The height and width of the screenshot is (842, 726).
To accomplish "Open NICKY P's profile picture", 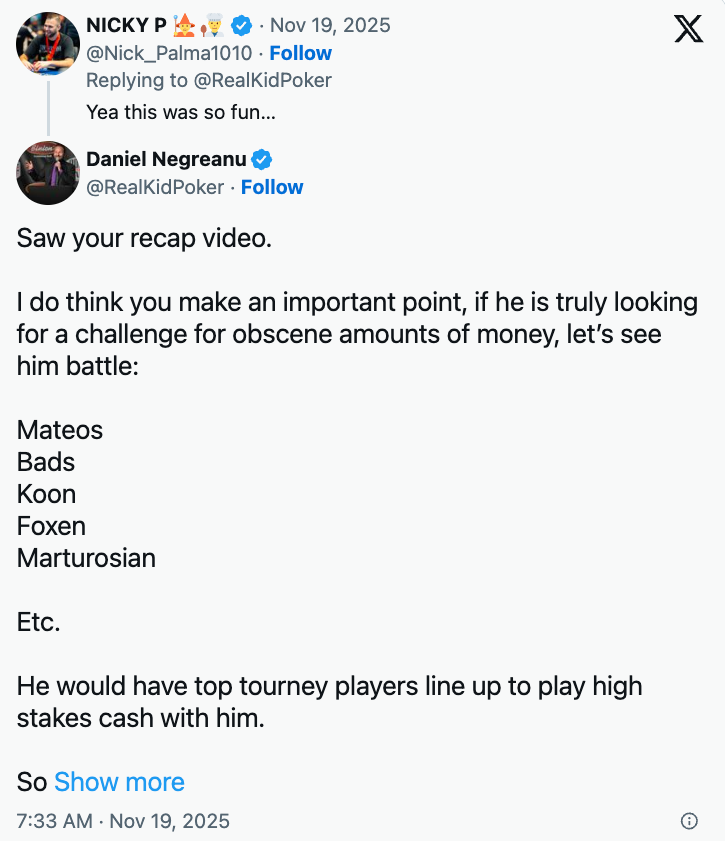I will [x=48, y=44].
